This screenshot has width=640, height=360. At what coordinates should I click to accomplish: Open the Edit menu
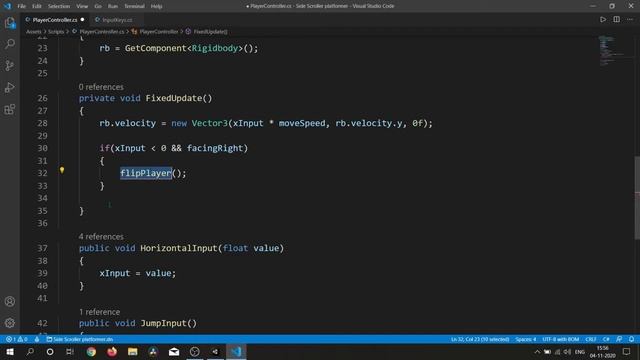[x=37, y=6]
